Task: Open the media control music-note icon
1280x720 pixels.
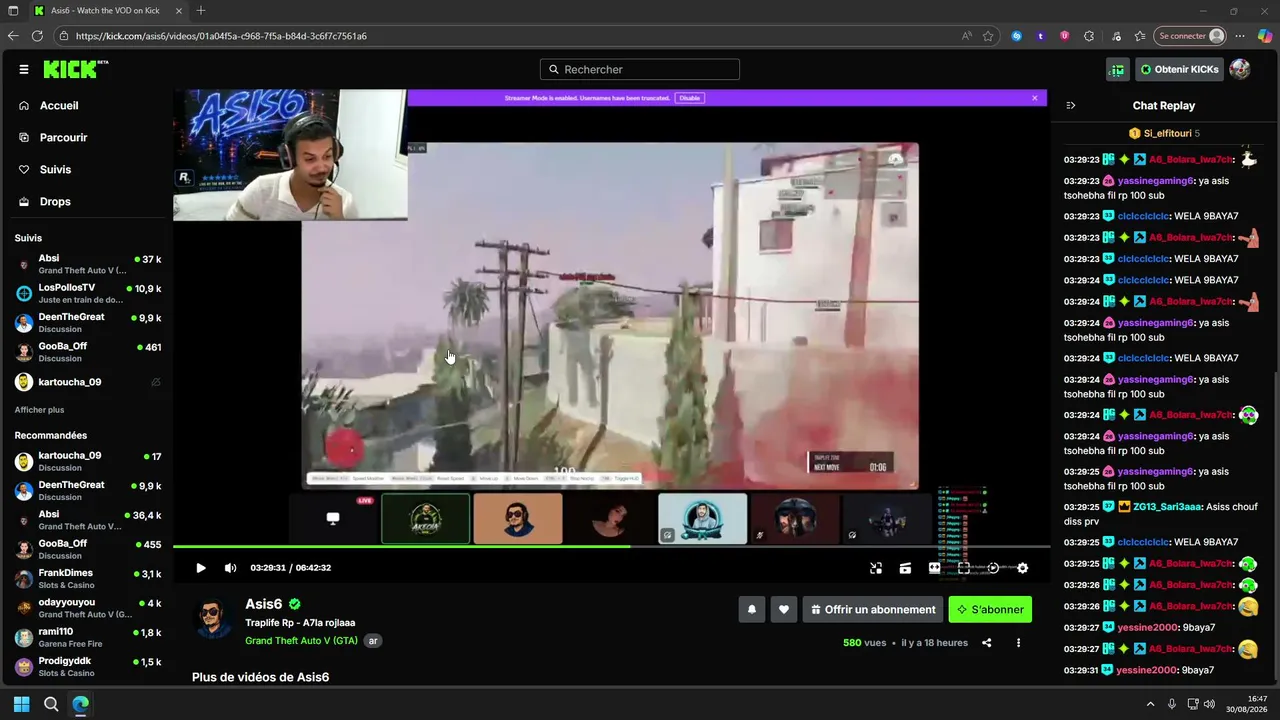Action: [1117, 36]
